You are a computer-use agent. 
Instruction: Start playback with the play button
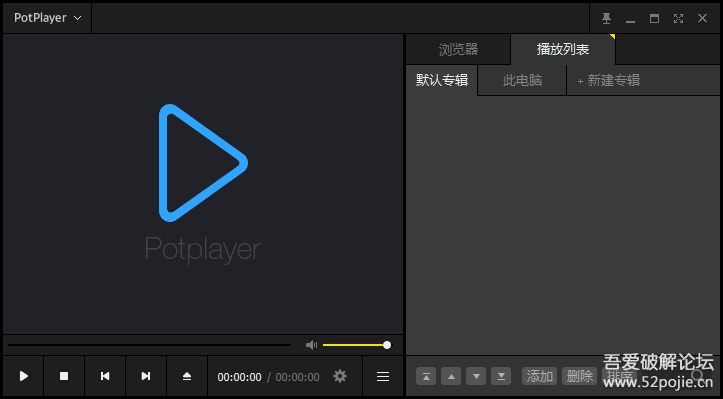pos(24,376)
